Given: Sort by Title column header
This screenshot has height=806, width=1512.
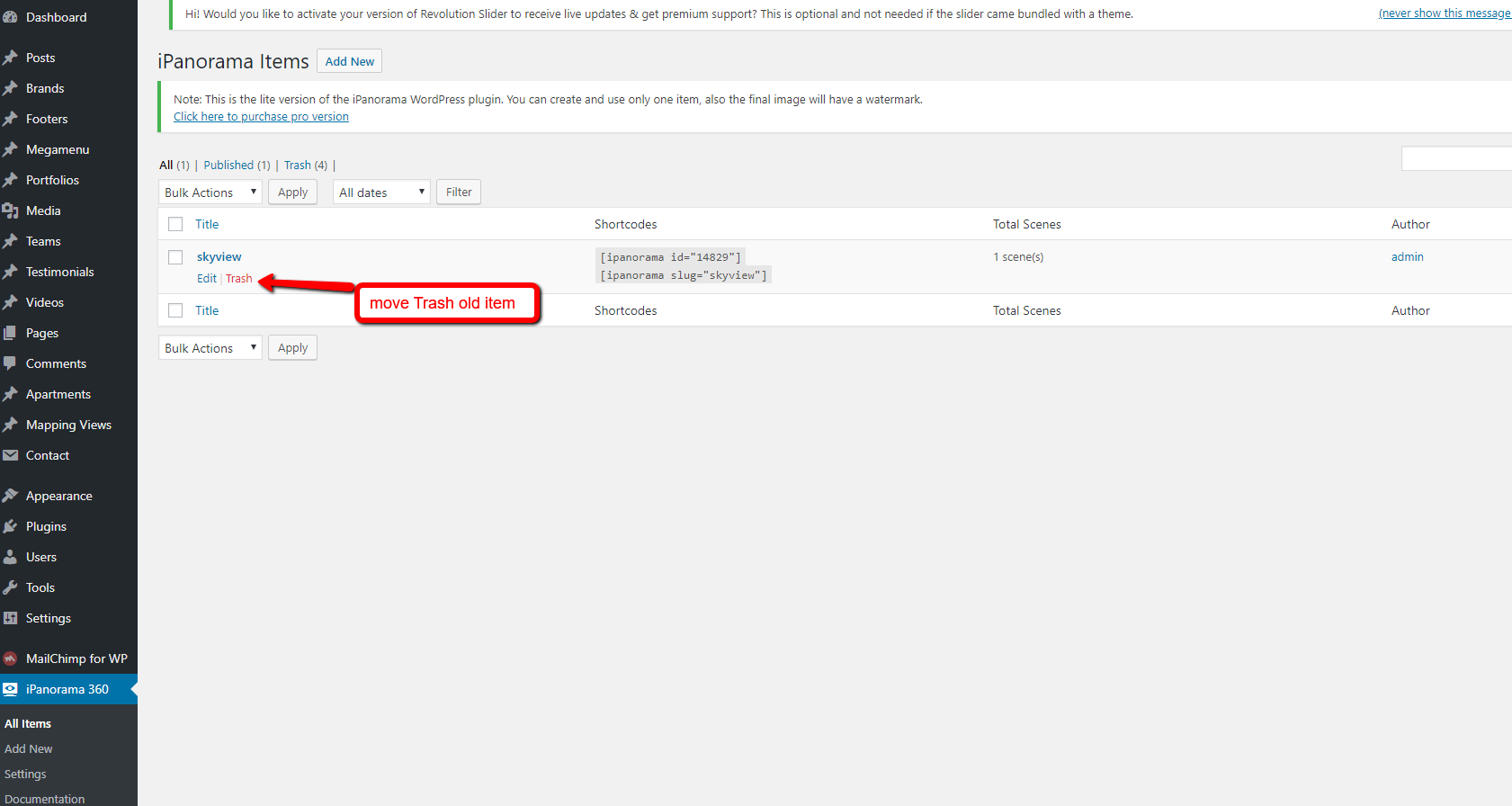Looking at the screenshot, I should click(x=207, y=224).
